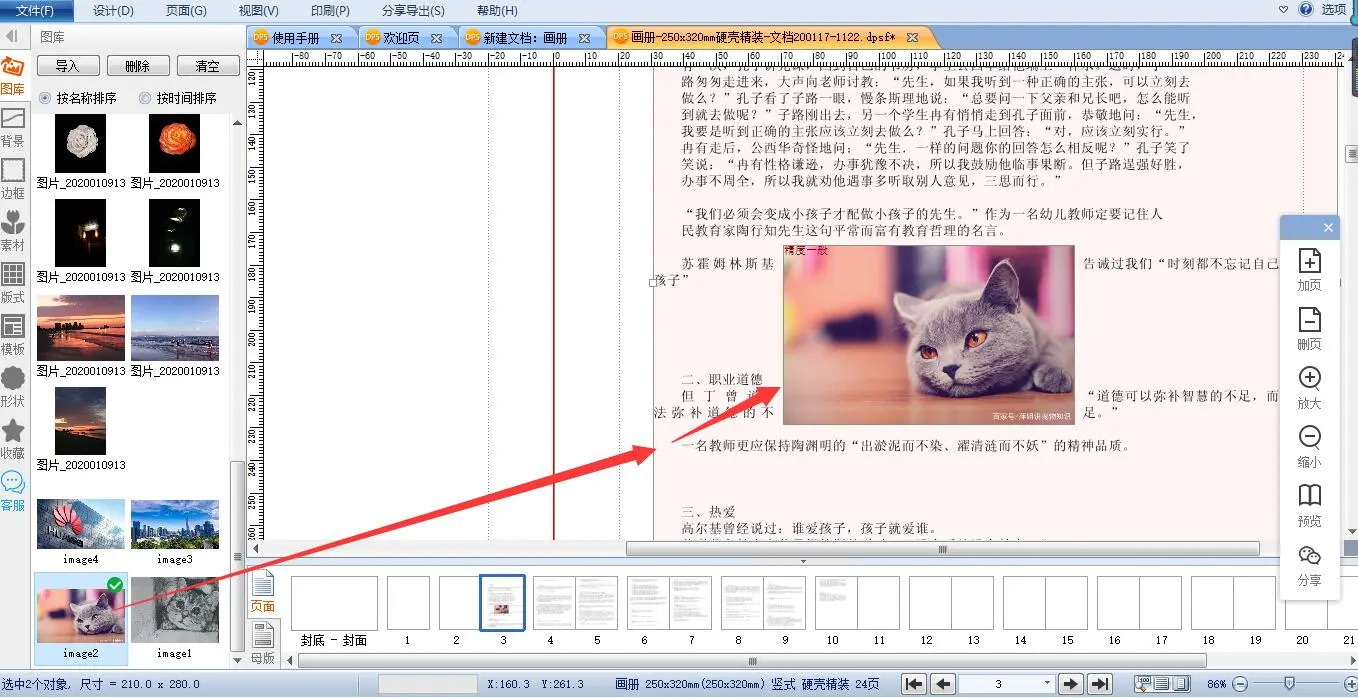
Task: Close the 使用手册 tab
Action: pyautogui.click(x=335, y=38)
